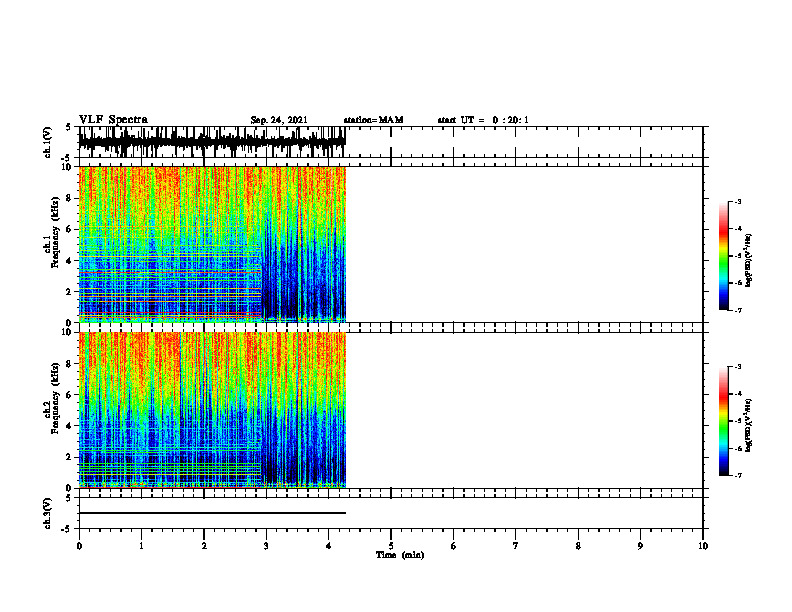Click the "-3" label on ch.2 colour bar
Viewport: 792px width, 612px height.
[738, 367]
